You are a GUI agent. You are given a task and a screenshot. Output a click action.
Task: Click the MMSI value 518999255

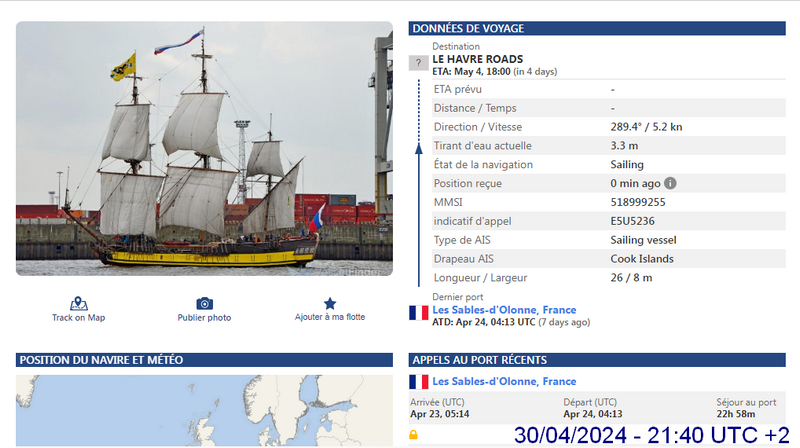[x=638, y=202]
